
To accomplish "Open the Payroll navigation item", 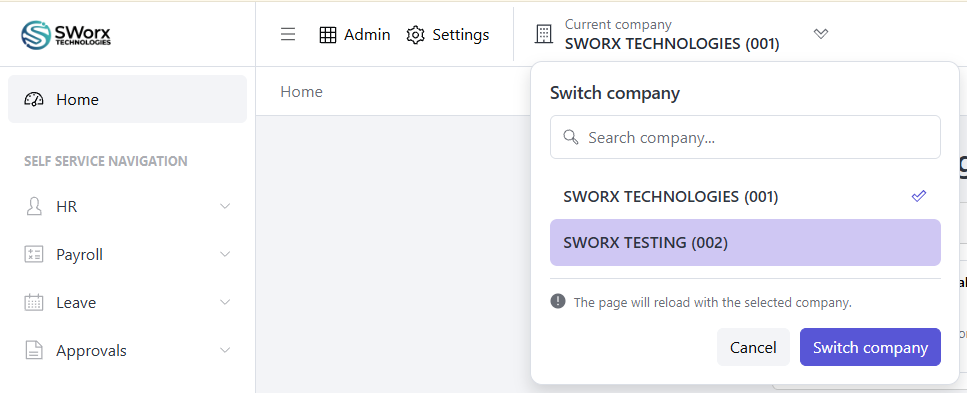I will tap(127, 254).
